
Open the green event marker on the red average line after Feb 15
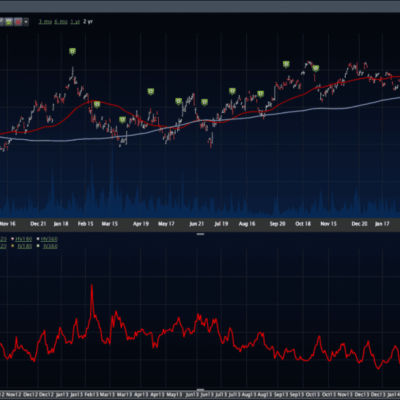click(97, 105)
